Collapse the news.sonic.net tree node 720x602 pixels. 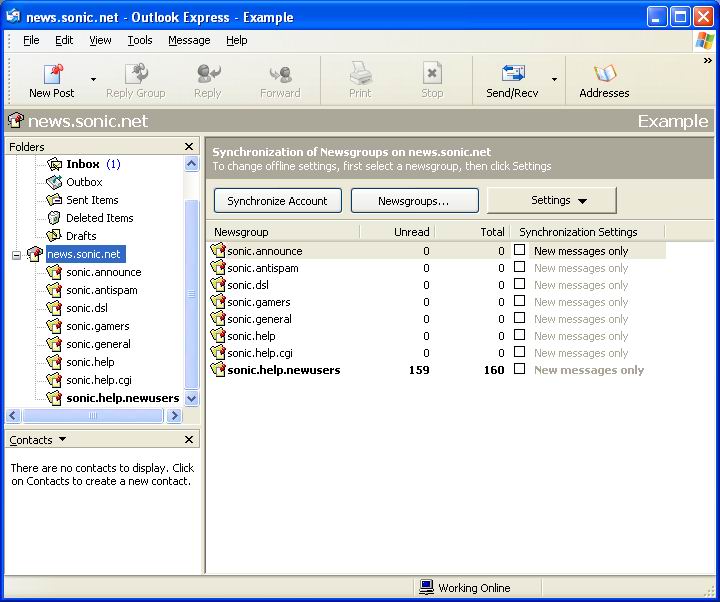click(17, 255)
